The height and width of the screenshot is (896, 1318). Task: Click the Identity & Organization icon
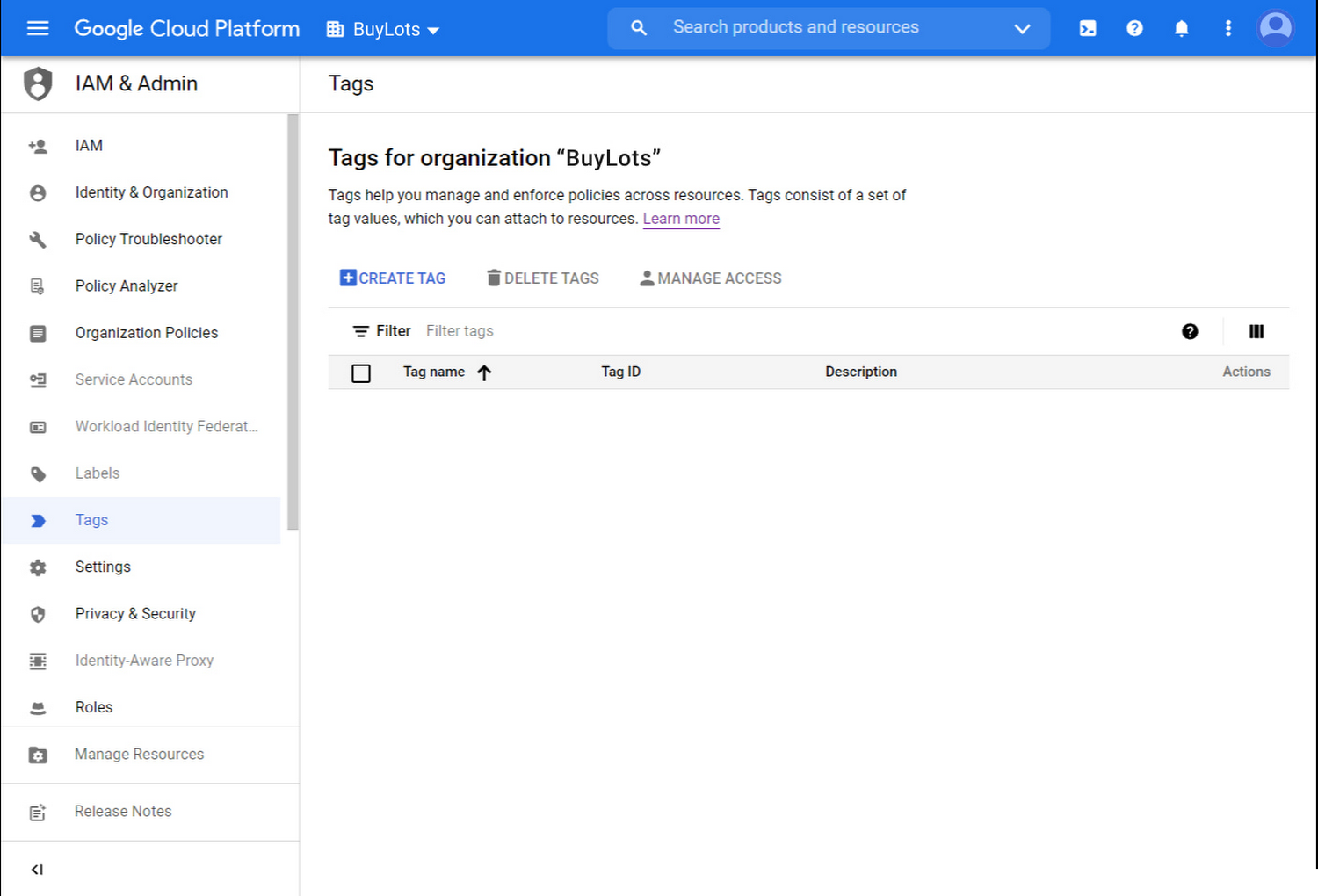(x=38, y=192)
